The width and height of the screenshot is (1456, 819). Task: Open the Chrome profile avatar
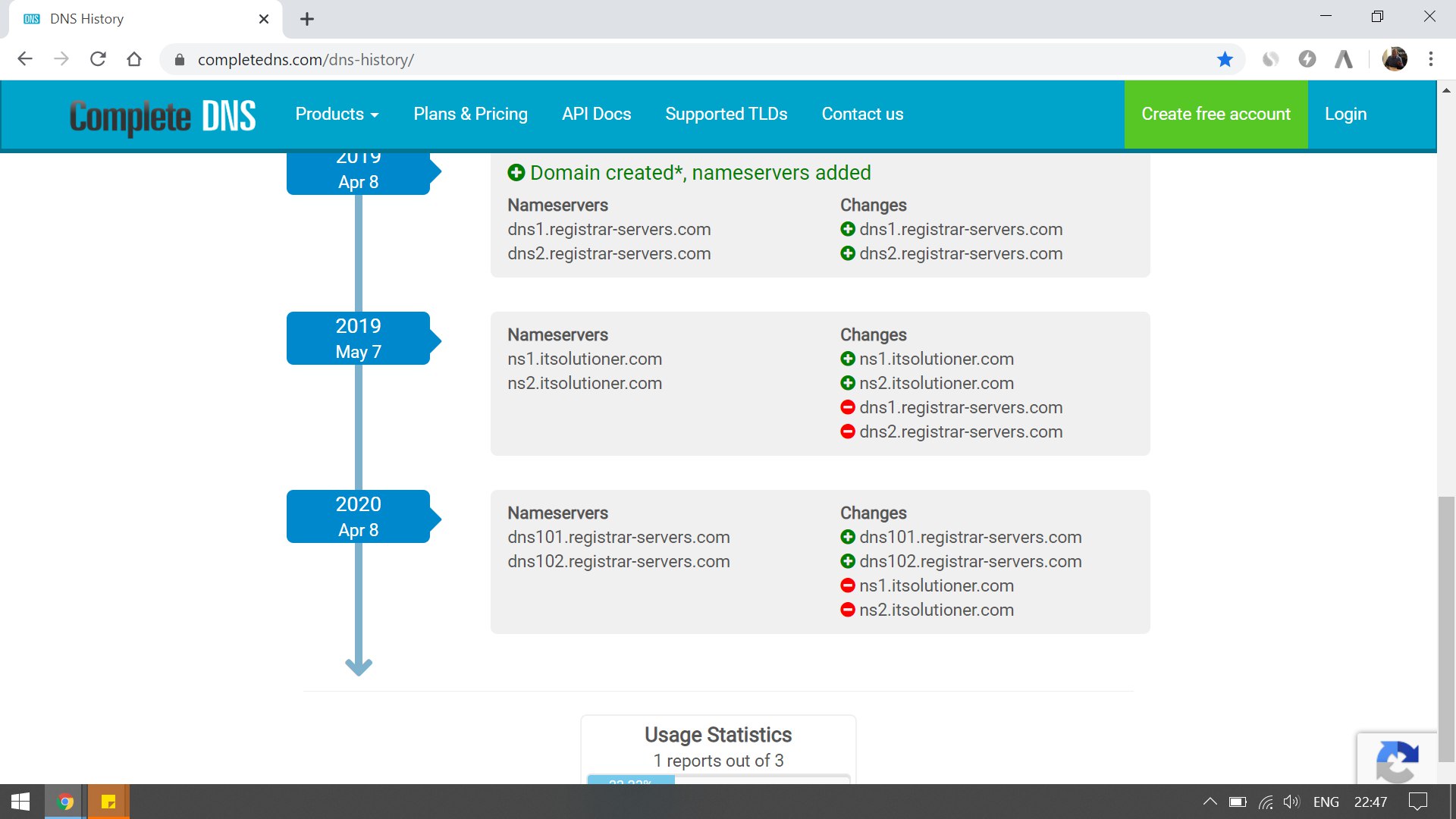coord(1395,59)
